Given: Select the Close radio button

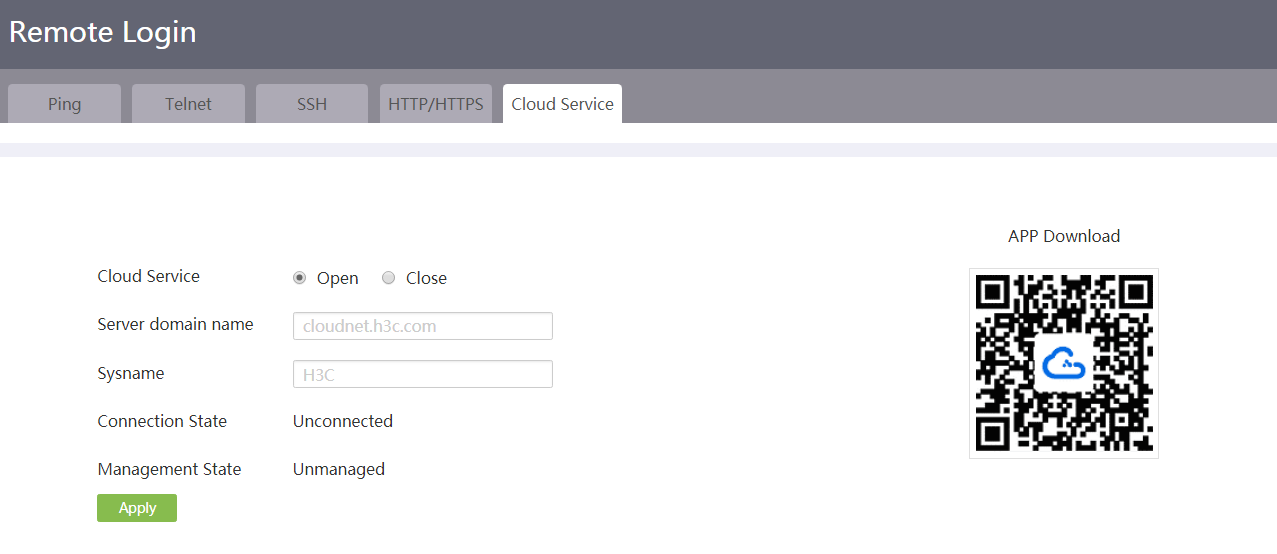Looking at the screenshot, I should 388,278.
